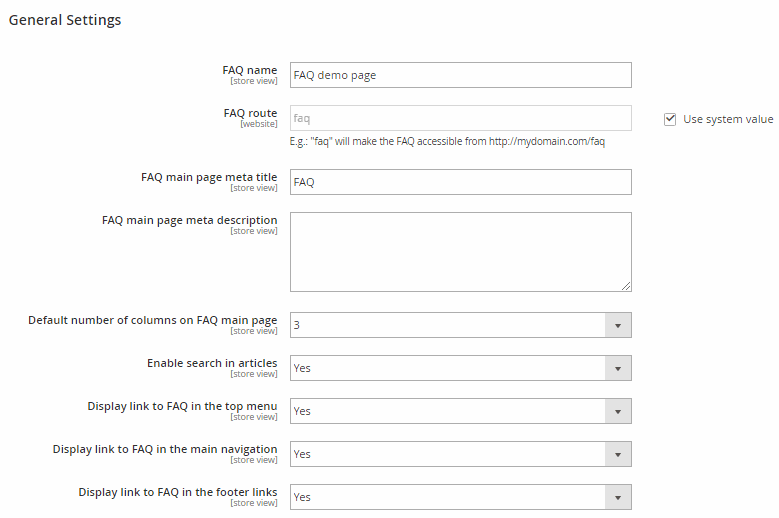
Task: Click the "FAQ main page meta title" label
Action: (x=209, y=177)
